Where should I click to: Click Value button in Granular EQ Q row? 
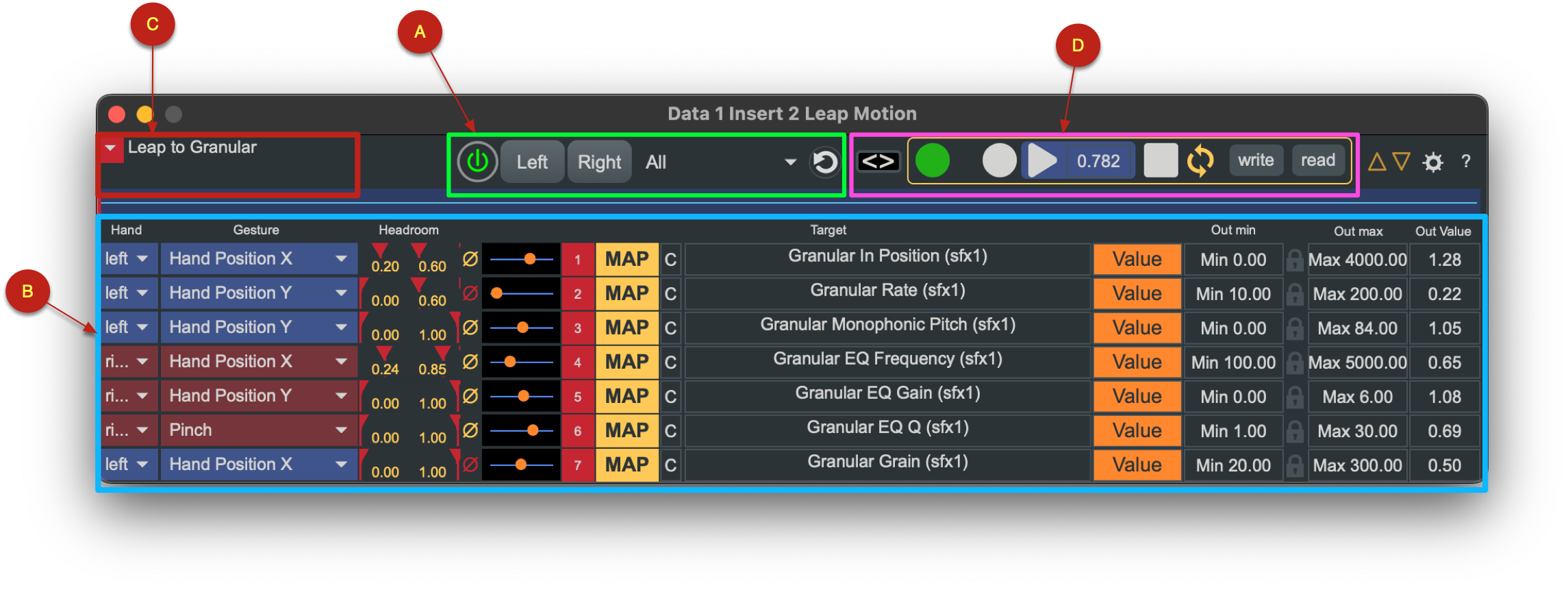(x=1137, y=431)
